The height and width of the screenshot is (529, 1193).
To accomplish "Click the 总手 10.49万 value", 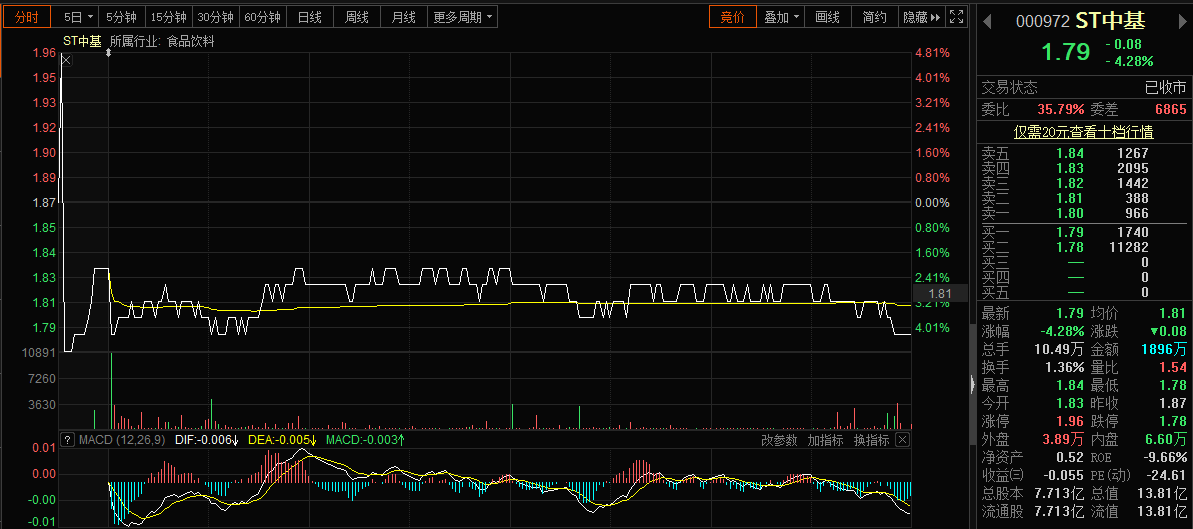I will (1061, 349).
